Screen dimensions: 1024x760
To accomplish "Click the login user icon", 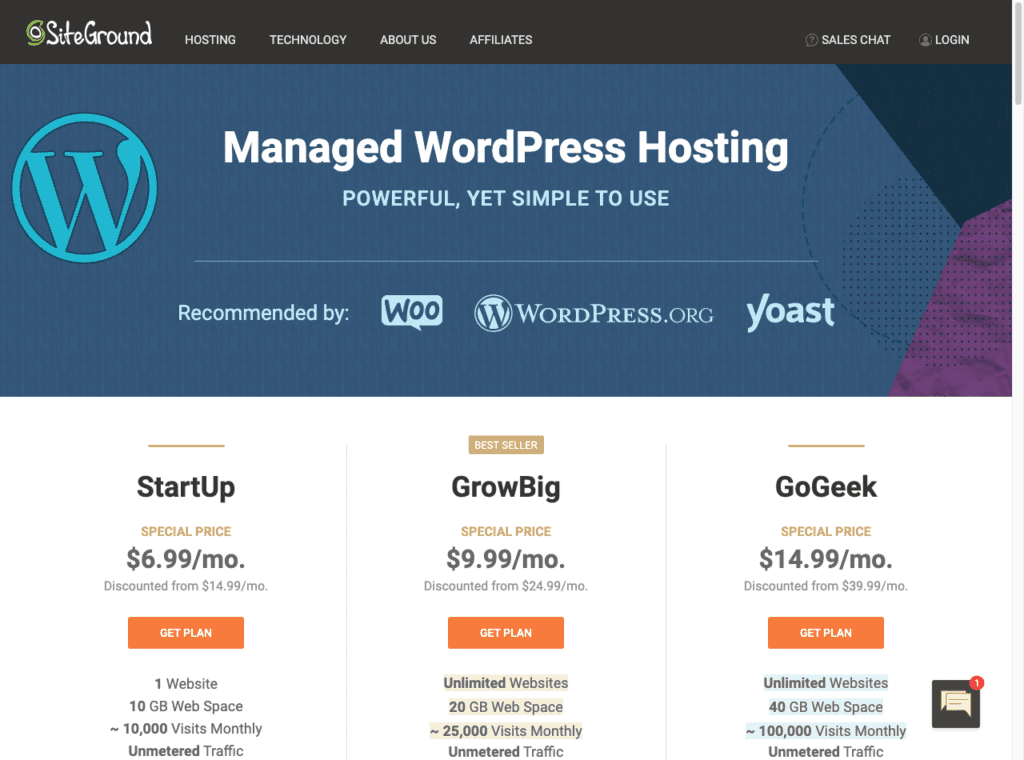I will [925, 40].
